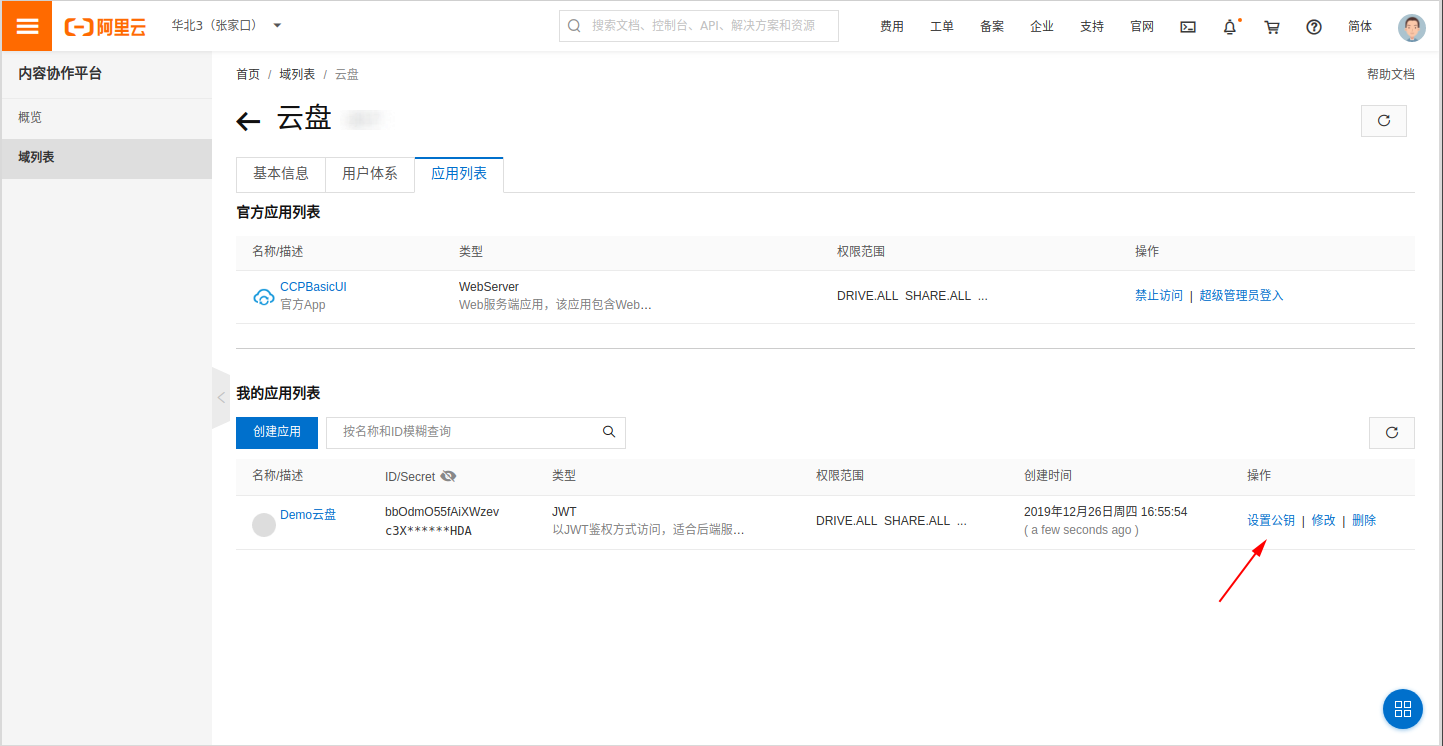The image size is (1443, 746).
Task: Select the 应用列表 tab
Action: tap(459, 174)
